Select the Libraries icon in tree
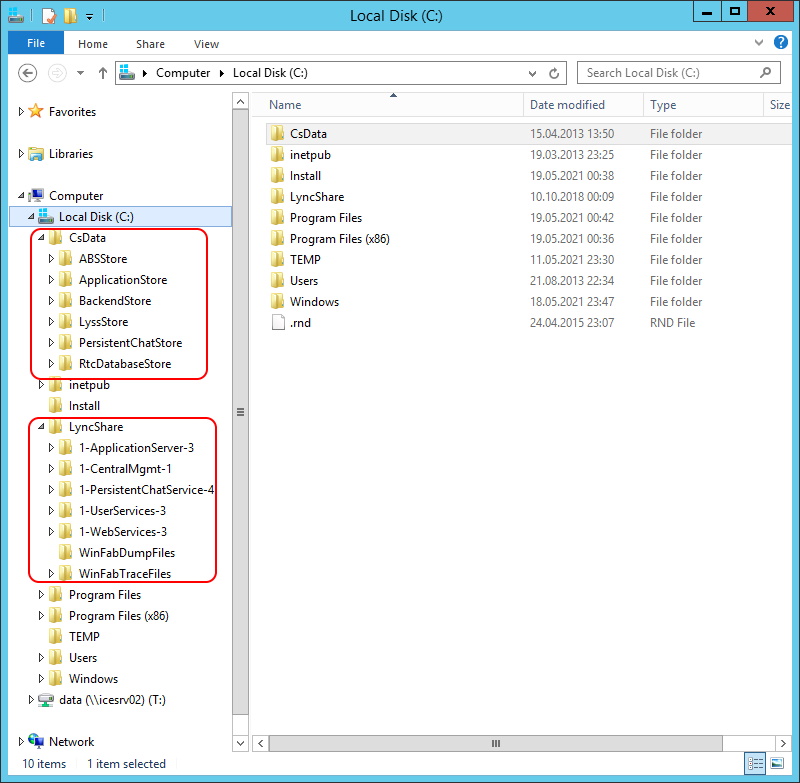800x783 pixels. point(36,154)
